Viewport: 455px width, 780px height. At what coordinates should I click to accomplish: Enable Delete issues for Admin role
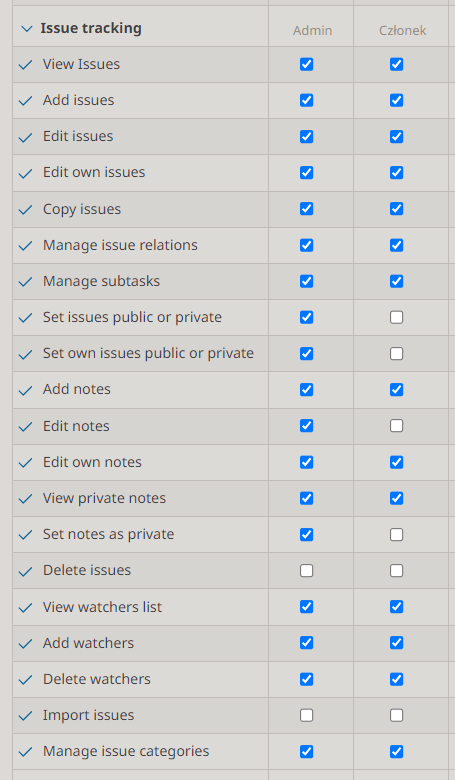tap(307, 571)
